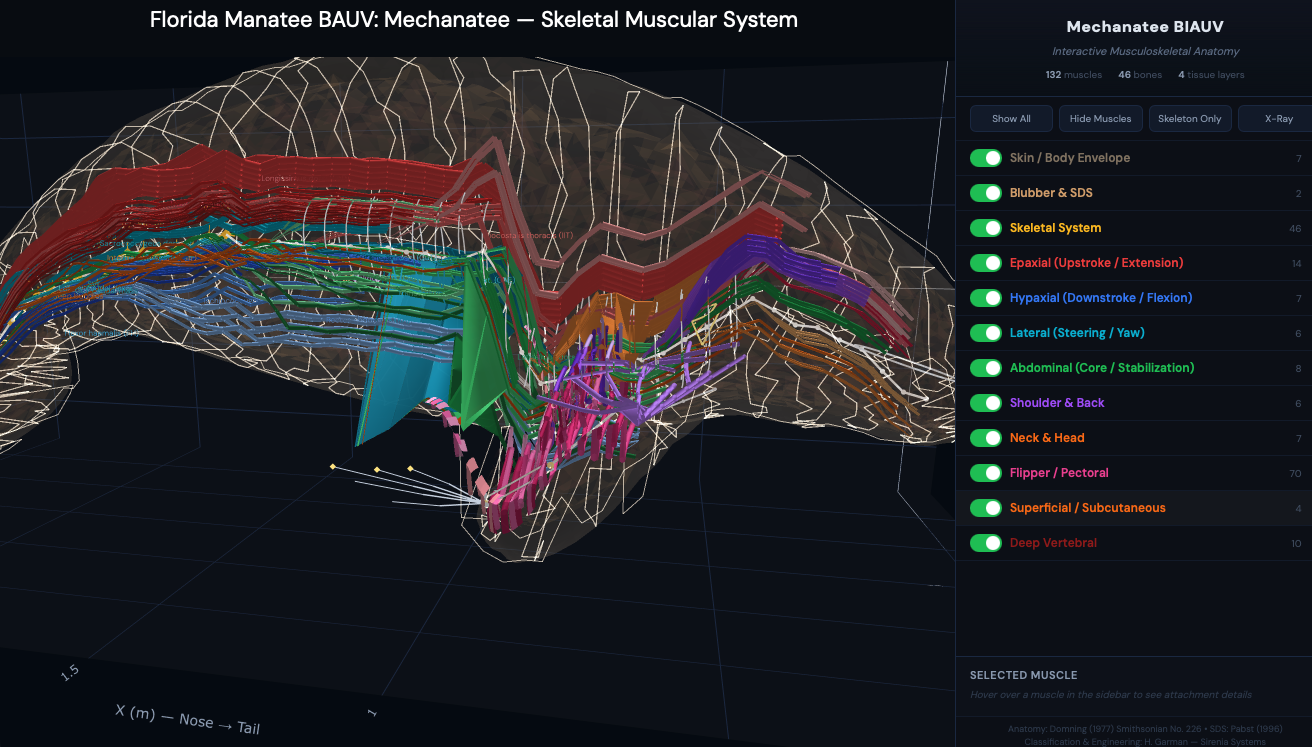
Task: Select the Flipper / Pectoral label
Action: pyautogui.click(x=1059, y=473)
